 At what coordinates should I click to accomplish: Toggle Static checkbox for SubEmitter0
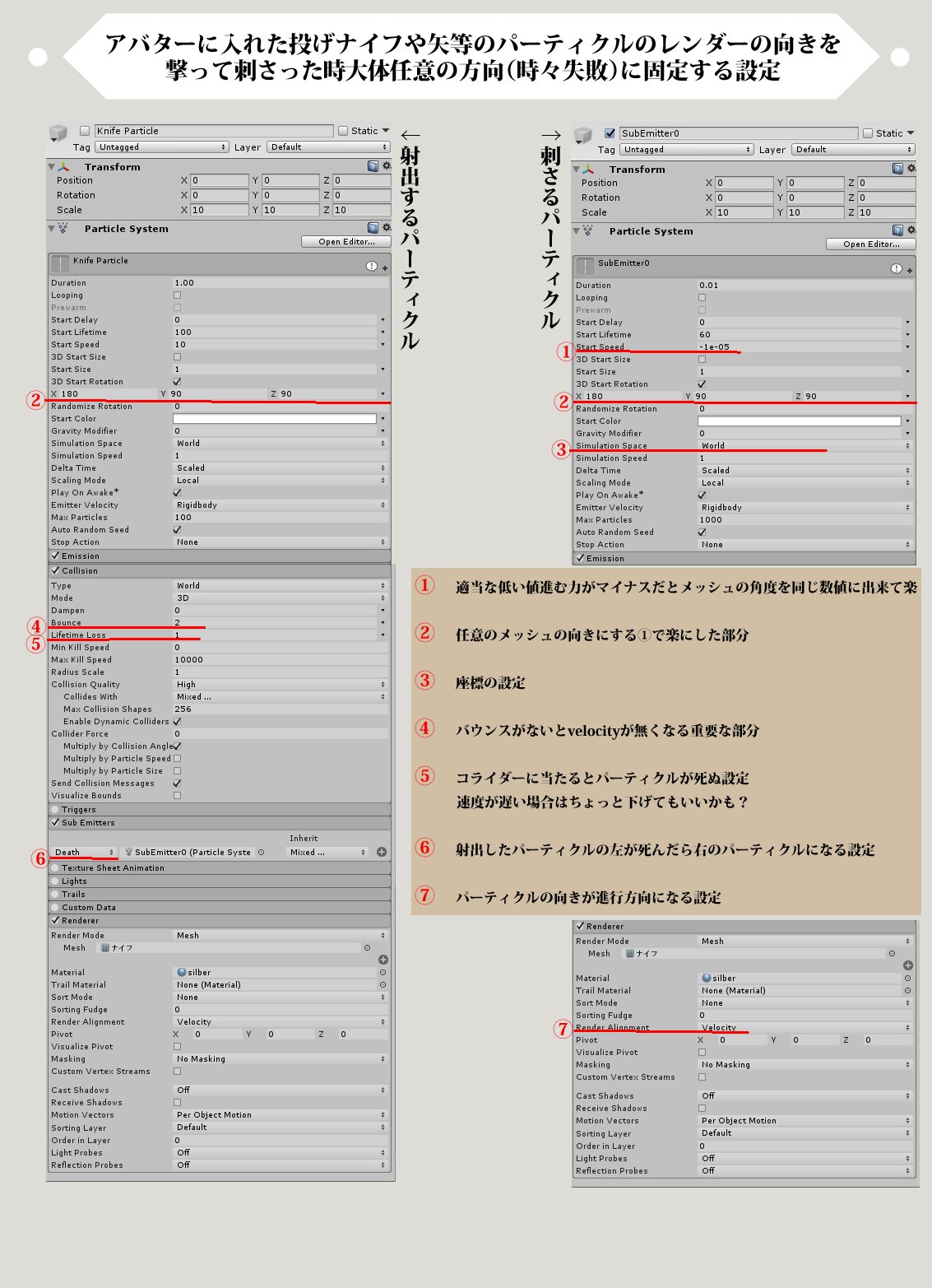(868, 133)
